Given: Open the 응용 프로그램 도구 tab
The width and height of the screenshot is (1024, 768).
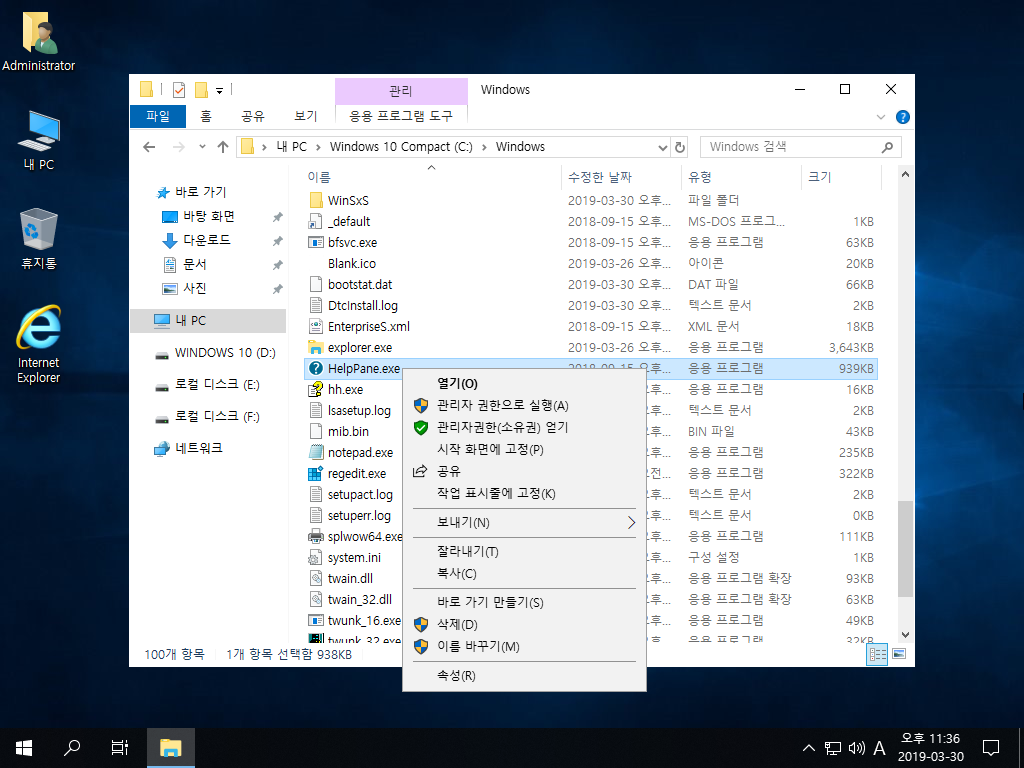Looking at the screenshot, I should (400, 116).
